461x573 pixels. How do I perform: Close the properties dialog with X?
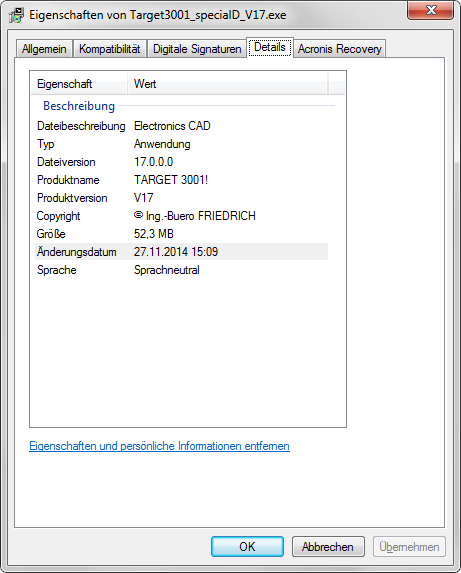coord(430,10)
